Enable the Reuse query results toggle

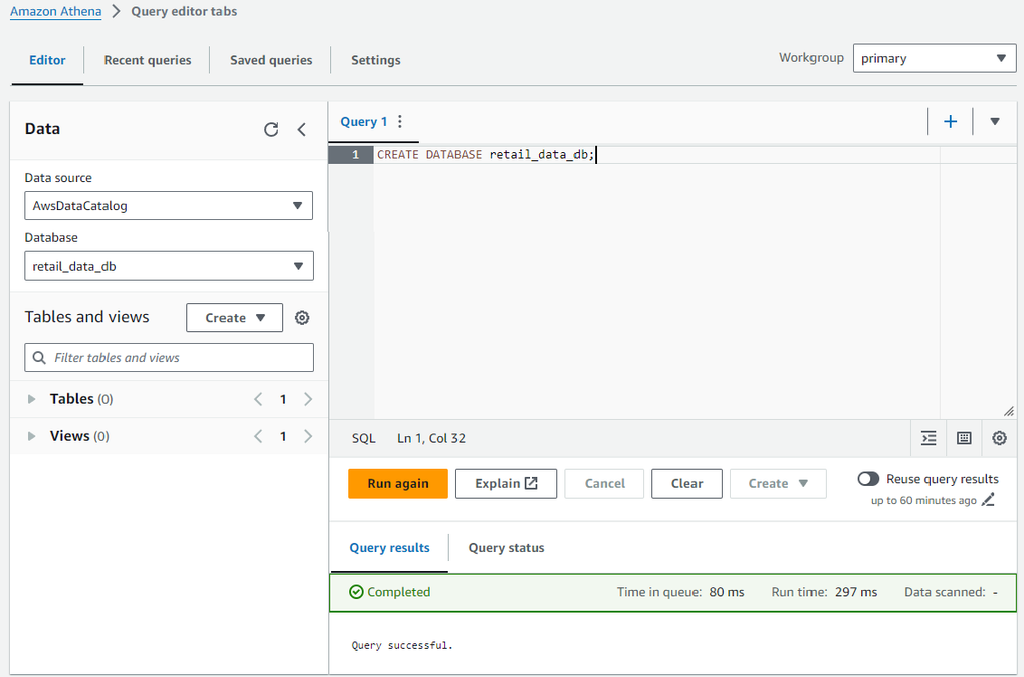[867, 478]
